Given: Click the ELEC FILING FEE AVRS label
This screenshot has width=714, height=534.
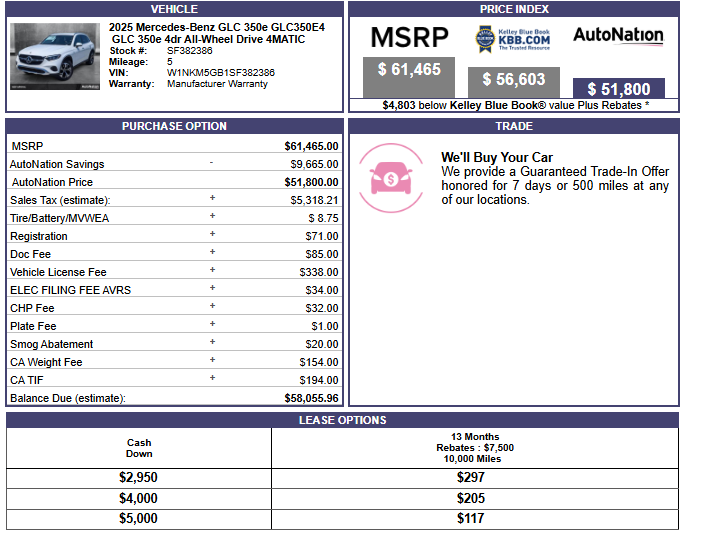Looking at the screenshot, I should (71, 290).
